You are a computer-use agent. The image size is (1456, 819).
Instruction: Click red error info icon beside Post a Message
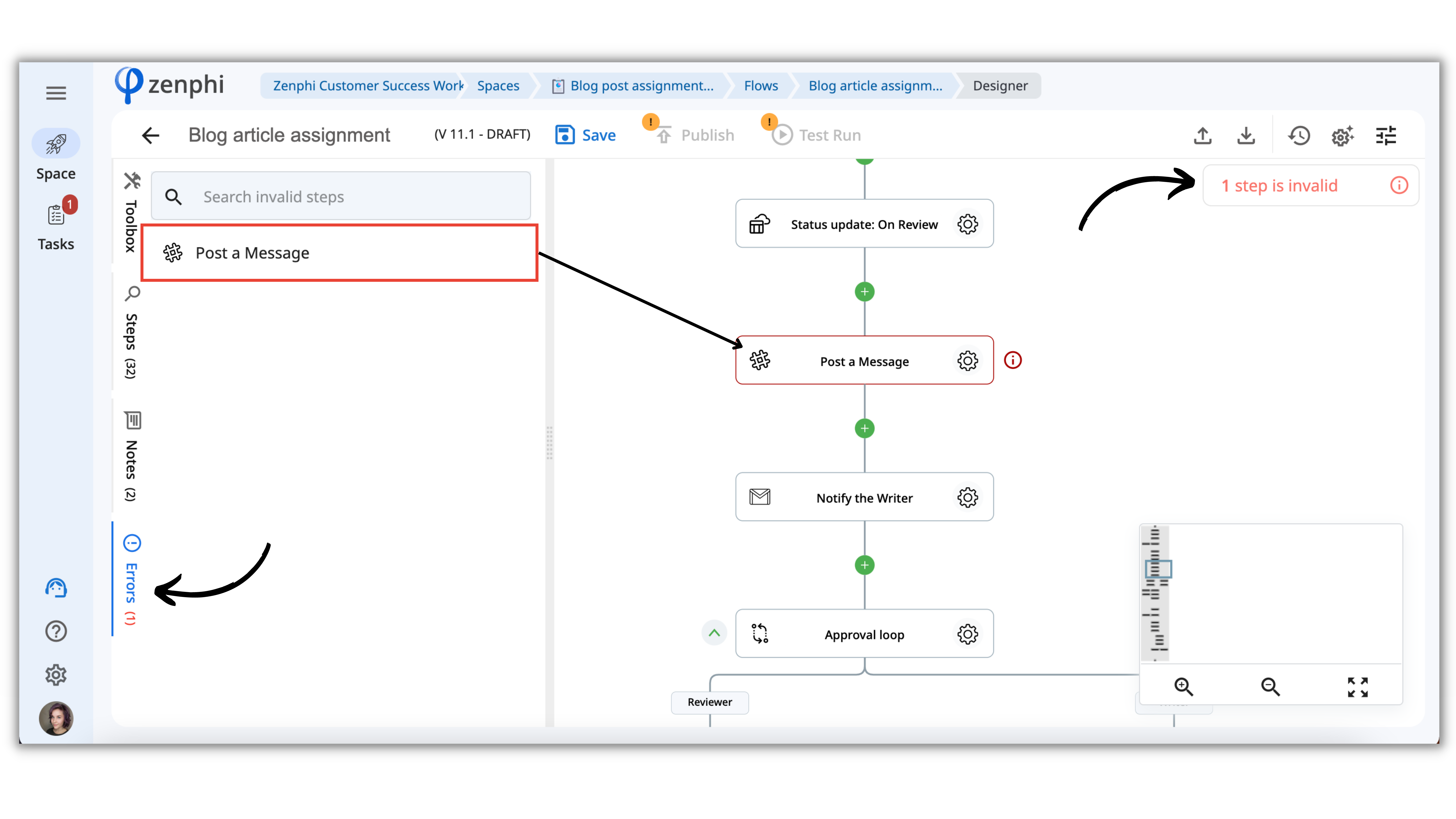point(1012,360)
